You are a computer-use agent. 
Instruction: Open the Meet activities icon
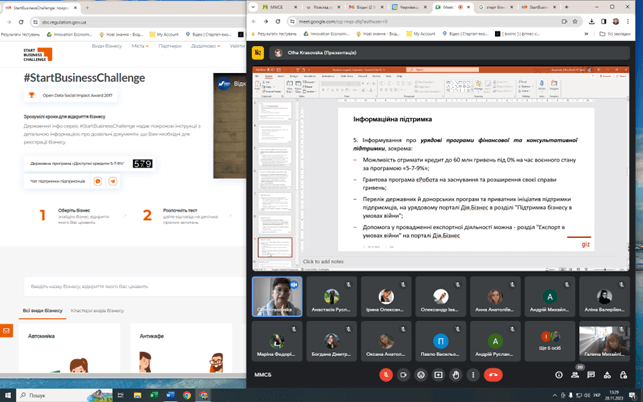607,375
